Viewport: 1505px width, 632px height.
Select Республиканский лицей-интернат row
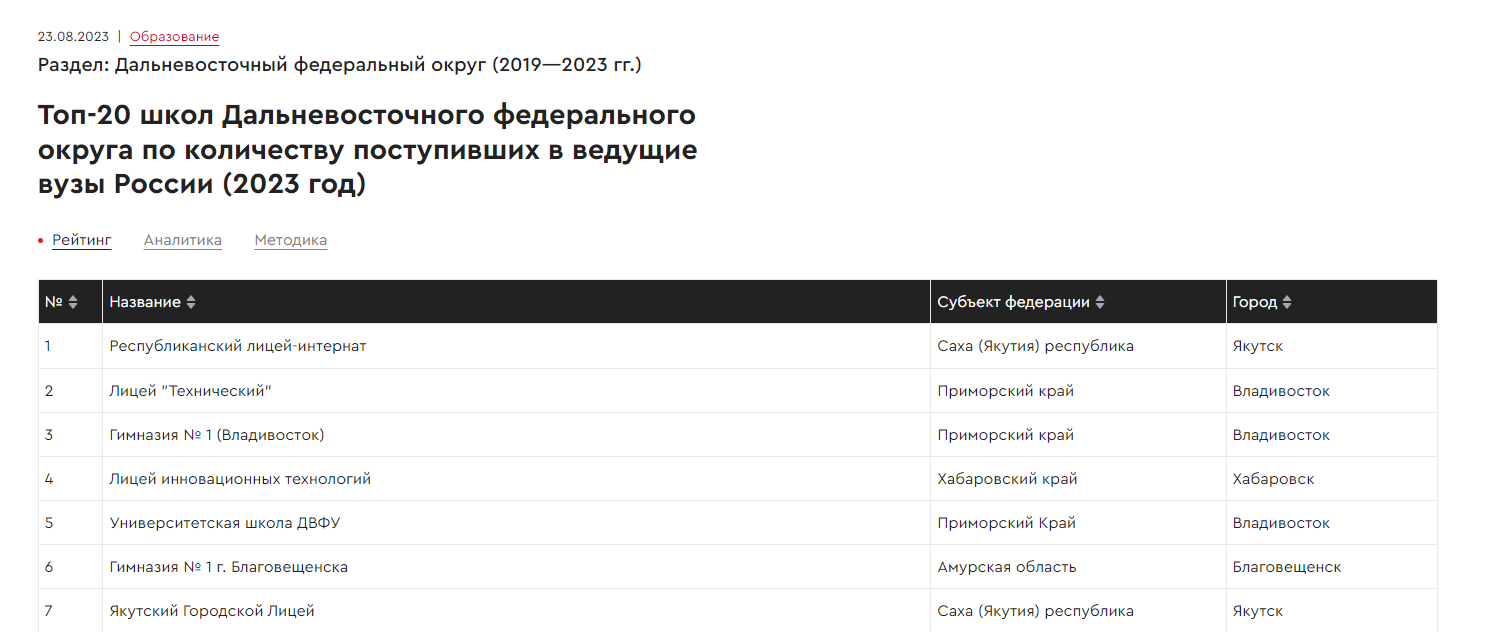pos(738,346)
